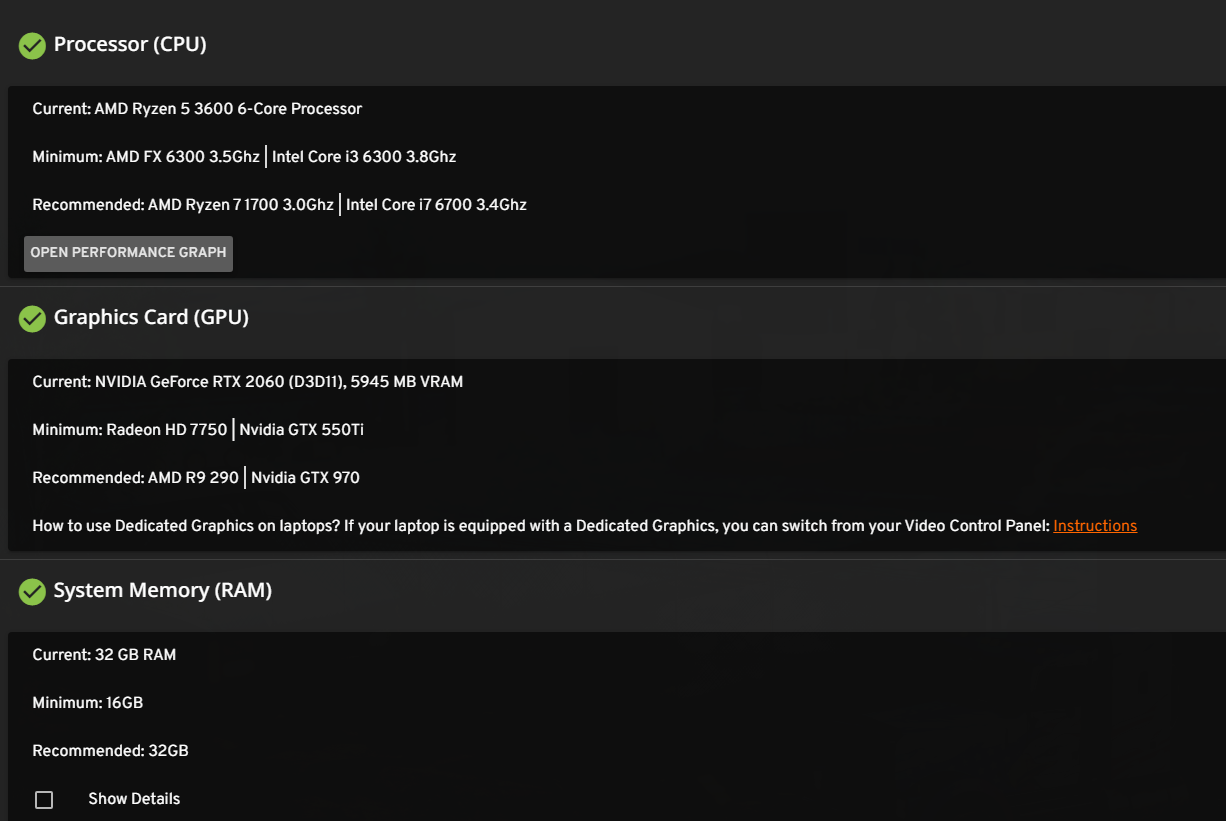Select the Intel Core i7 6700 3.4Ghz text
Image resolution: width=1226 pixels, height=821 pixels.
[x=436, y=205]
